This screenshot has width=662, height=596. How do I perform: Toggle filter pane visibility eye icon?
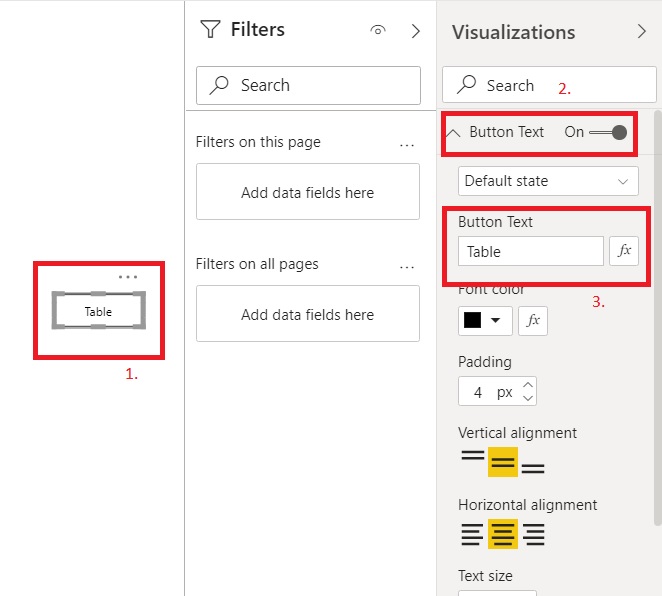(x=378, y=31)
